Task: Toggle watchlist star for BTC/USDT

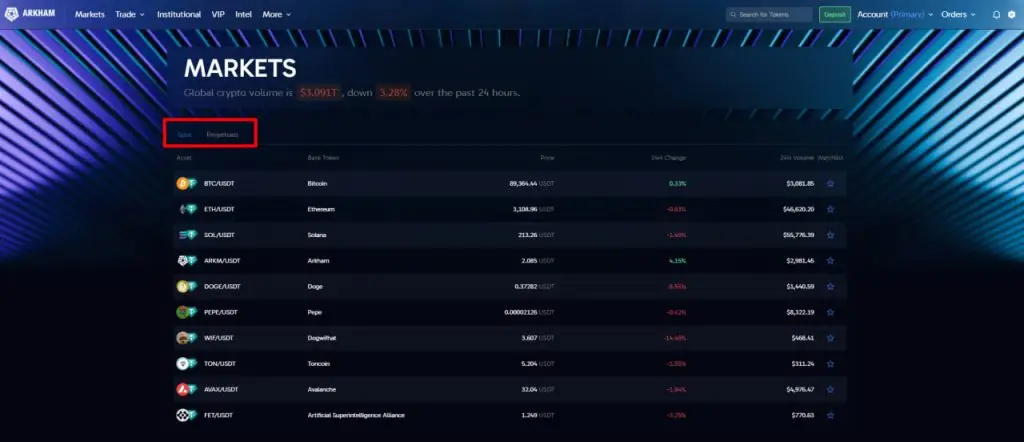Action: (830, 184)
